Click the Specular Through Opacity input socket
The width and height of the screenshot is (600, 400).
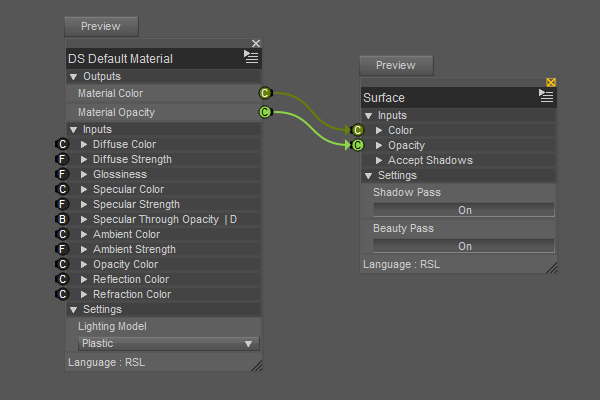pyautogui.click(x=62, y=219)
